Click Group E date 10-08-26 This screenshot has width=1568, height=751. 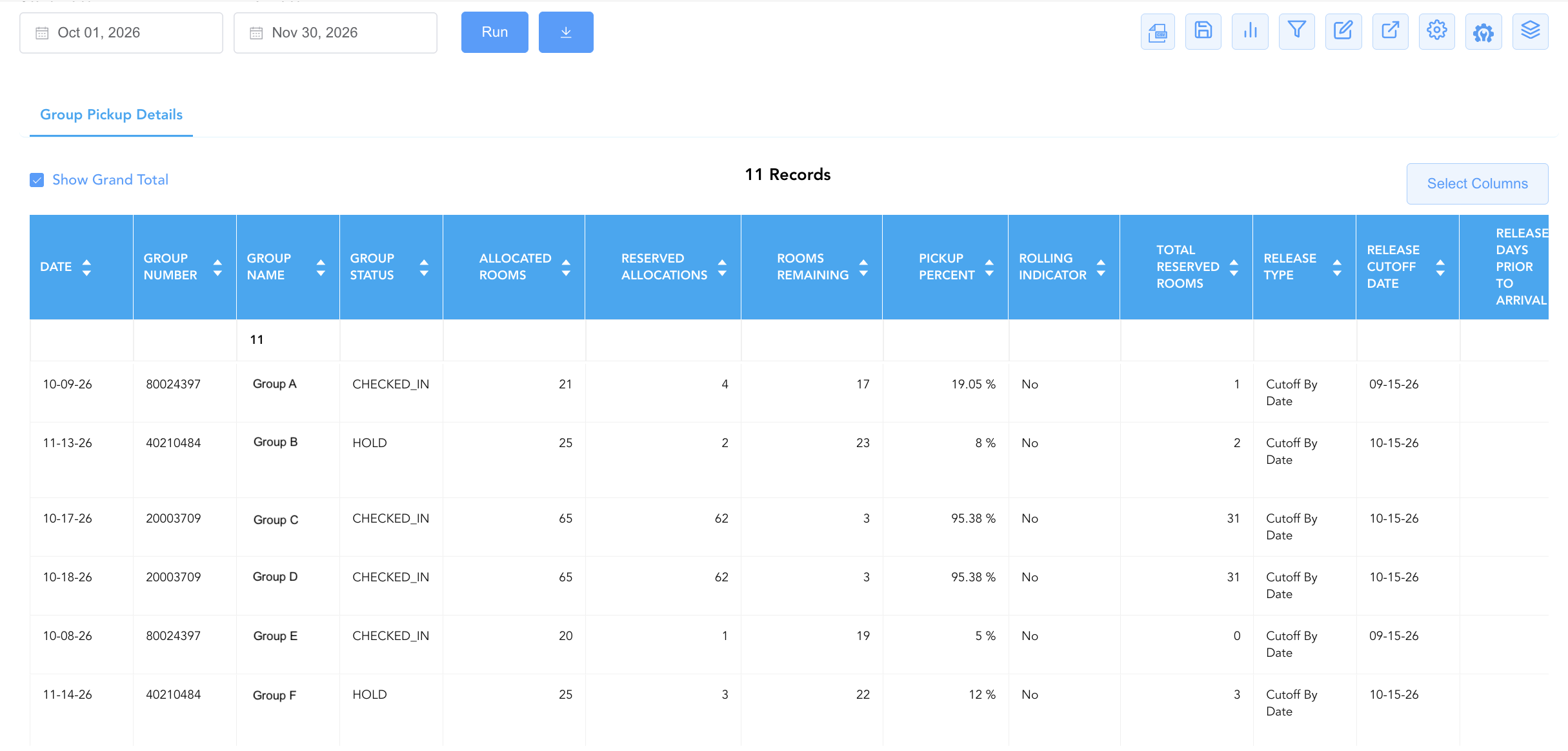coord(68,636)
